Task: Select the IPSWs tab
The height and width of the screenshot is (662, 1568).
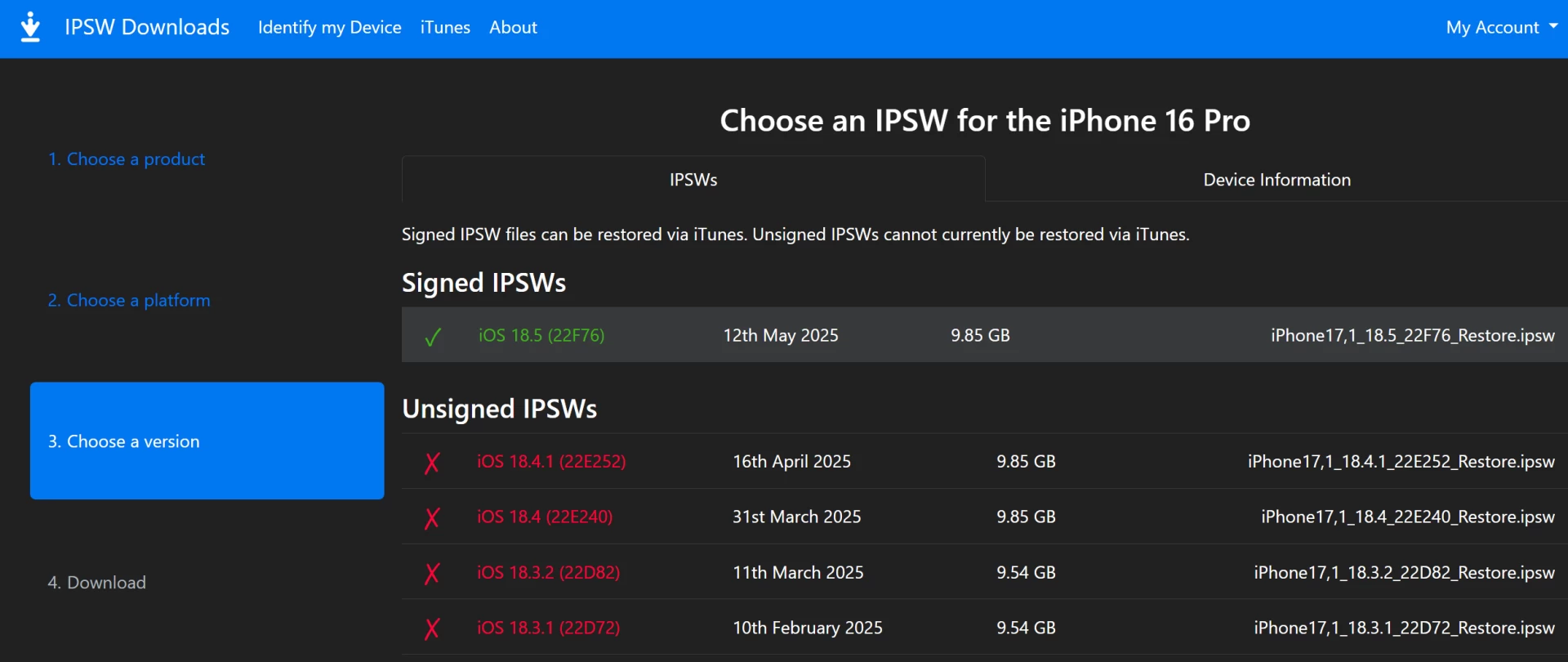Action: point(693,180)
